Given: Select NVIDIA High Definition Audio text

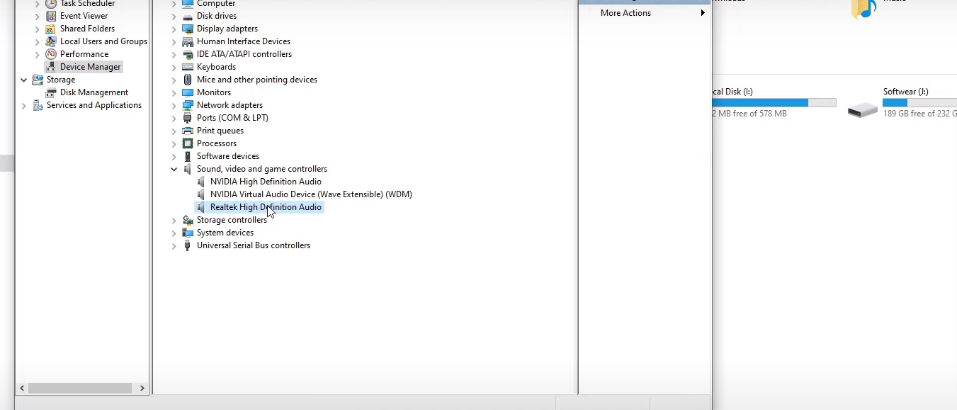Looking at the screenshot, I should [x=265, y=182].
